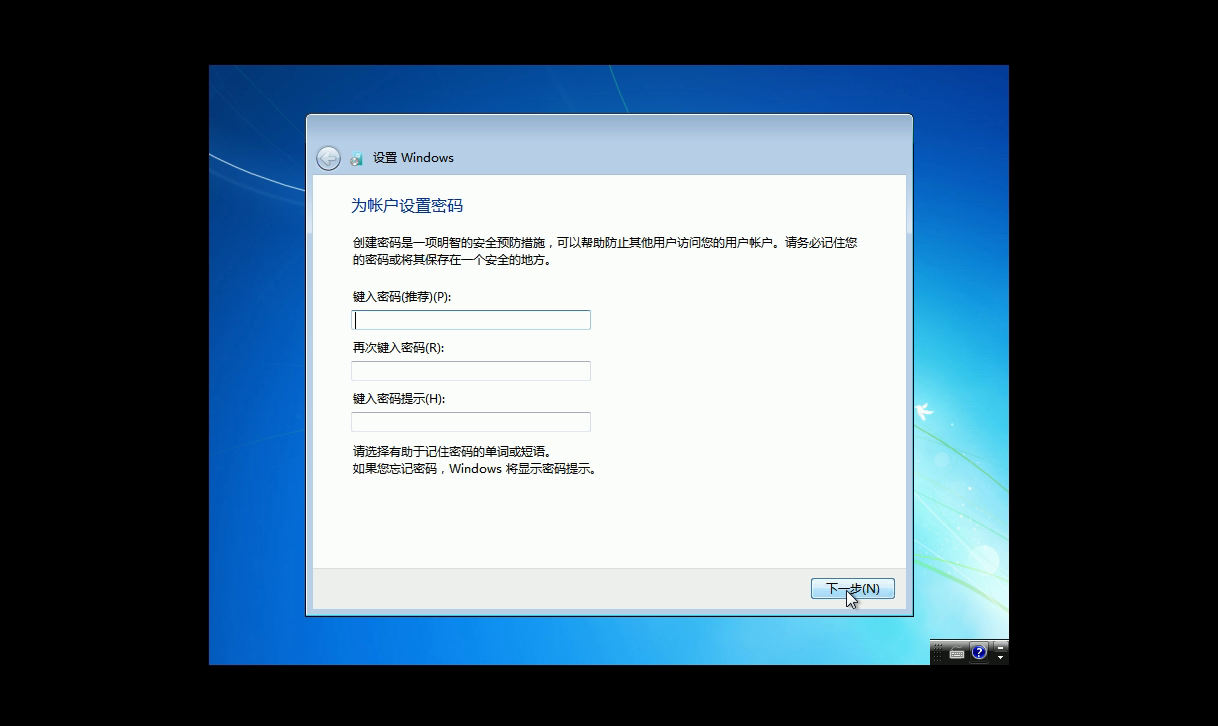Click the blue Help question-mark icon
This screenshot has width=1218, height=726.
click(979, 653)
